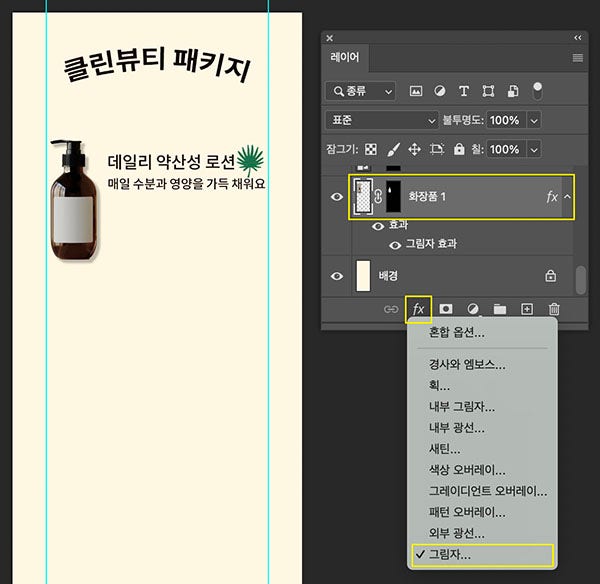Image resolution: width=600 pixels, height=584 pixels.
Task: Lock transparent pixels checkerboard icon
Action: tap(370, 149)
